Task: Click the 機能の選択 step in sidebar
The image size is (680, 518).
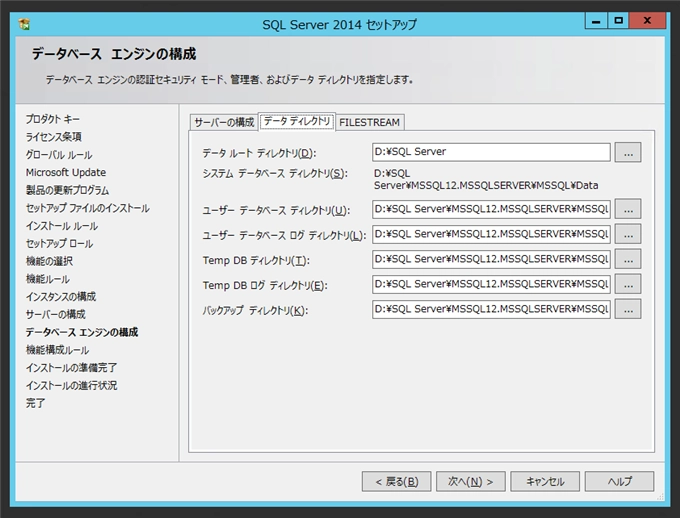Action: pyautogui.click(x=49, y=261)
